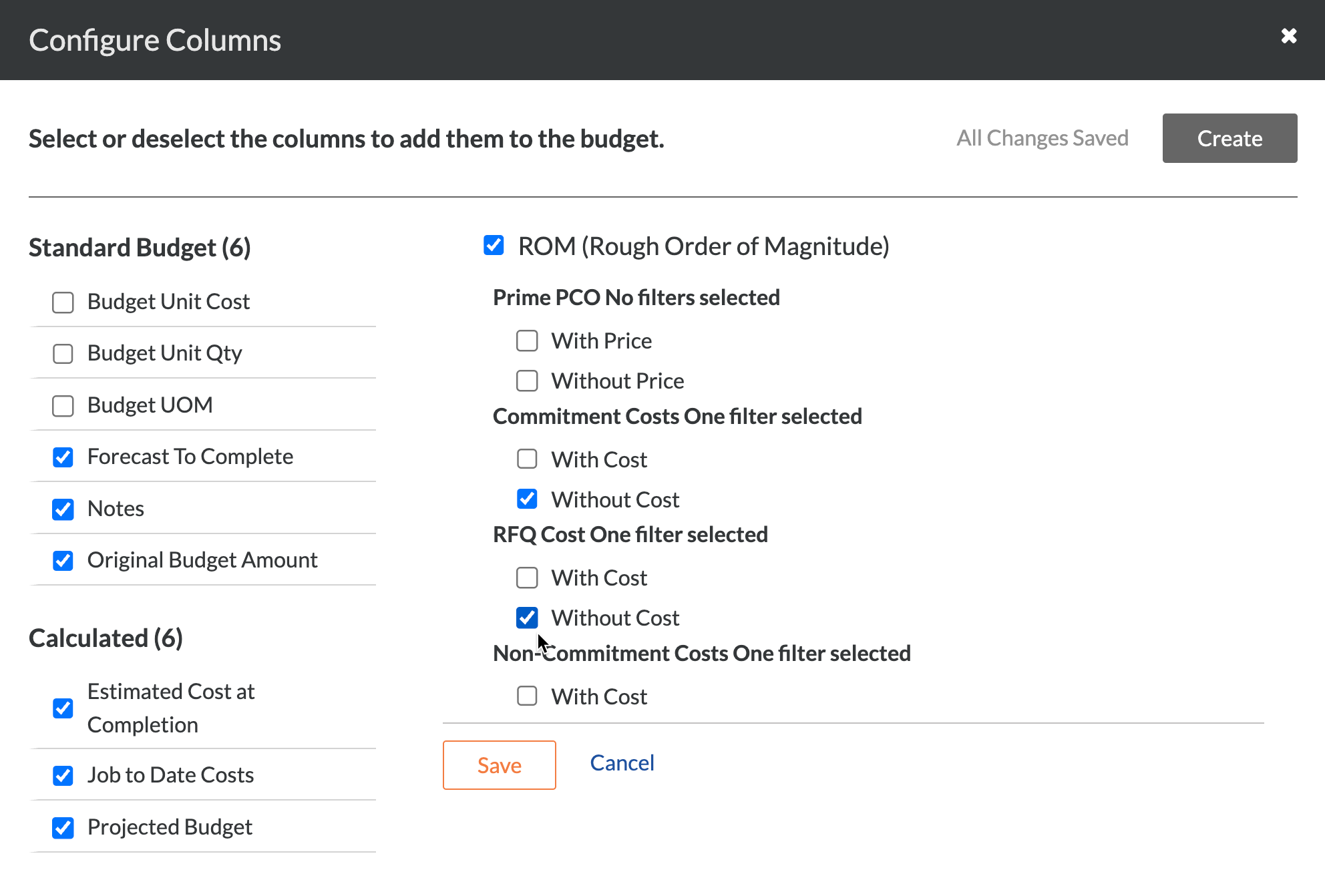
Task: Check Without Price under Prime PCO
Action: coord(527,381)
